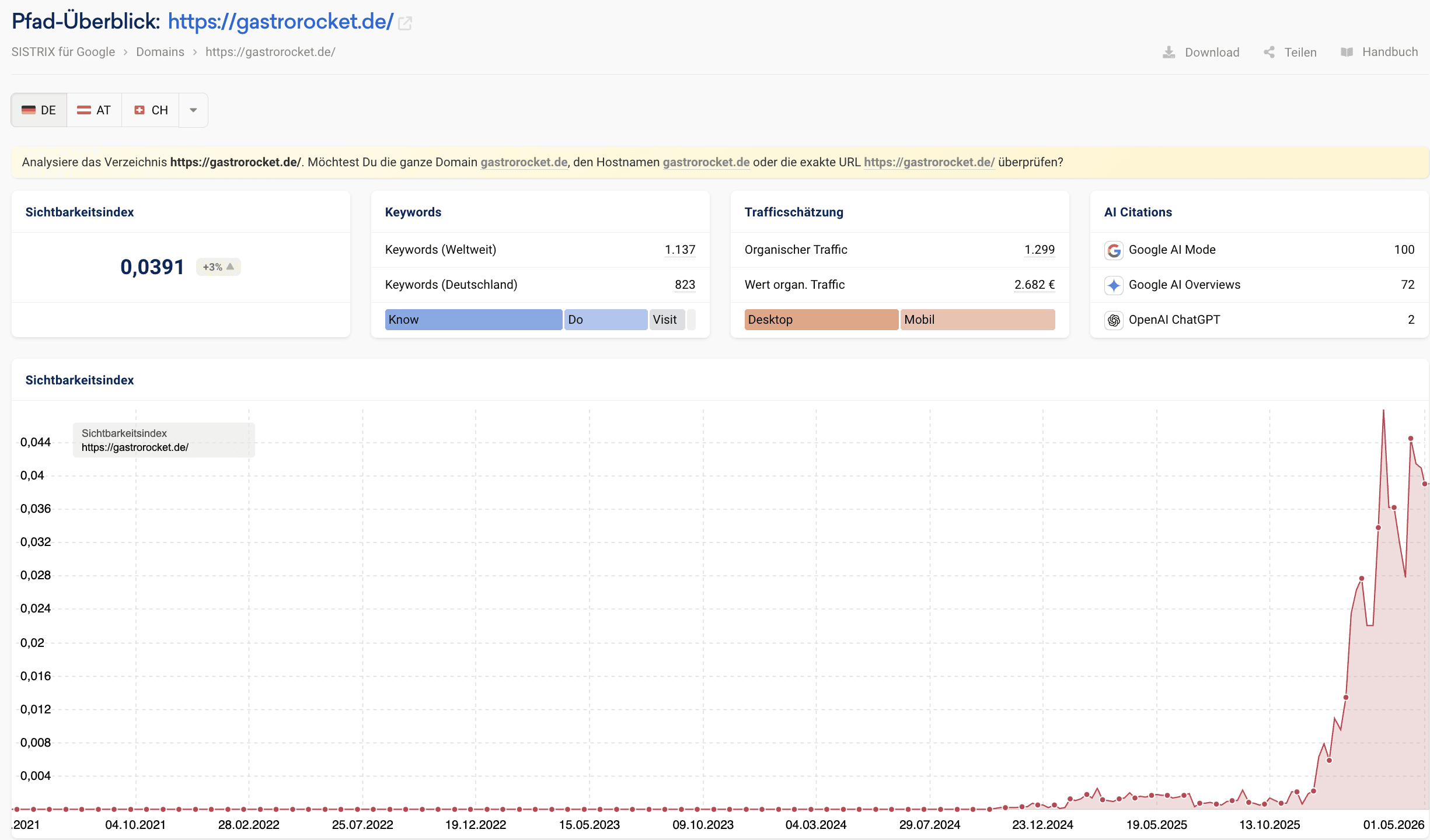The height and width of the screenshot is (840, 1430).
Task: Click the Google AI Overviews sparkle icon
Action: click(1114, 285)
